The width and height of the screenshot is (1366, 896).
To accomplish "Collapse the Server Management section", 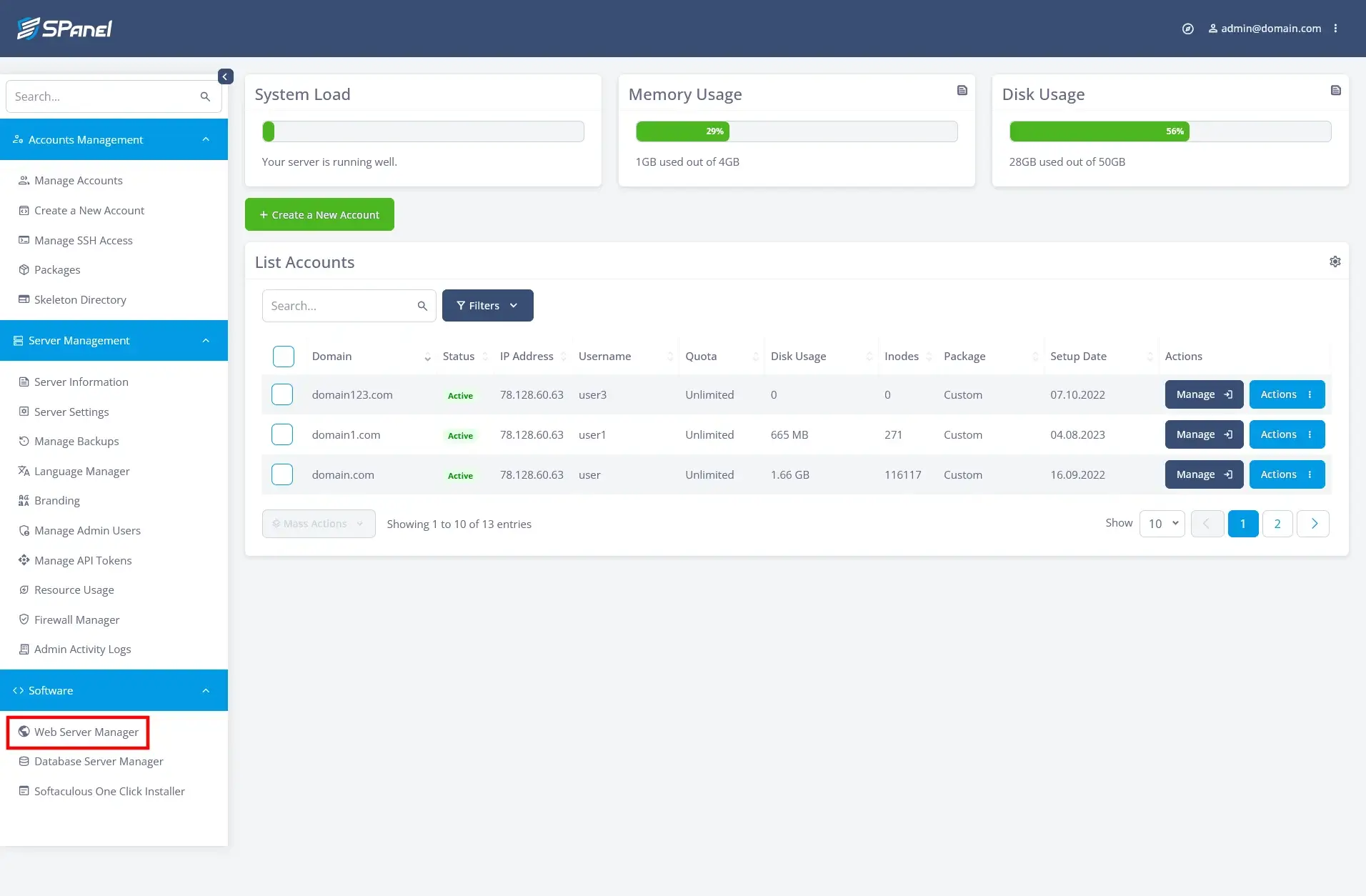I will click(205, 340).
